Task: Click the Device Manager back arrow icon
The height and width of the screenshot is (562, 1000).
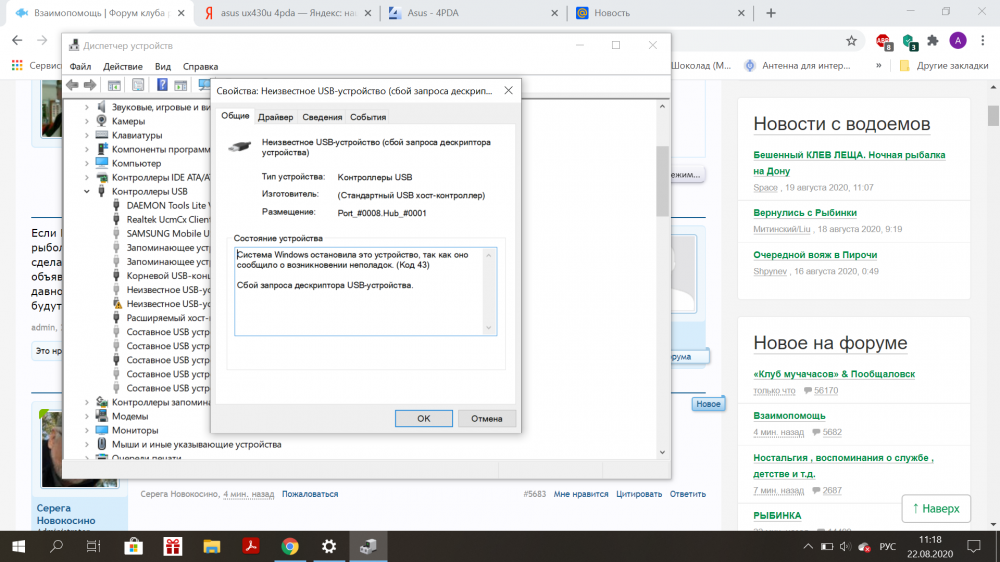Action: pos(72,85)
